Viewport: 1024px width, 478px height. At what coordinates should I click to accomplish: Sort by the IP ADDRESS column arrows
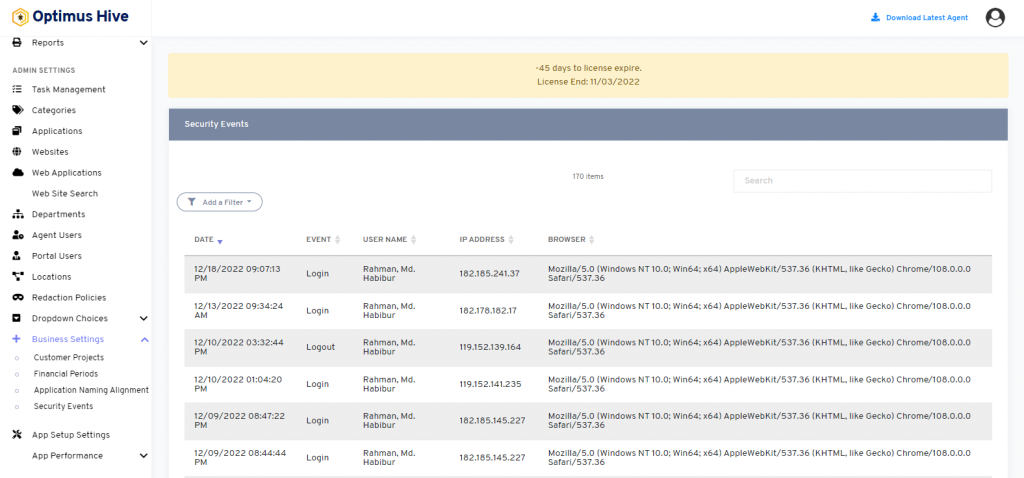511,240
